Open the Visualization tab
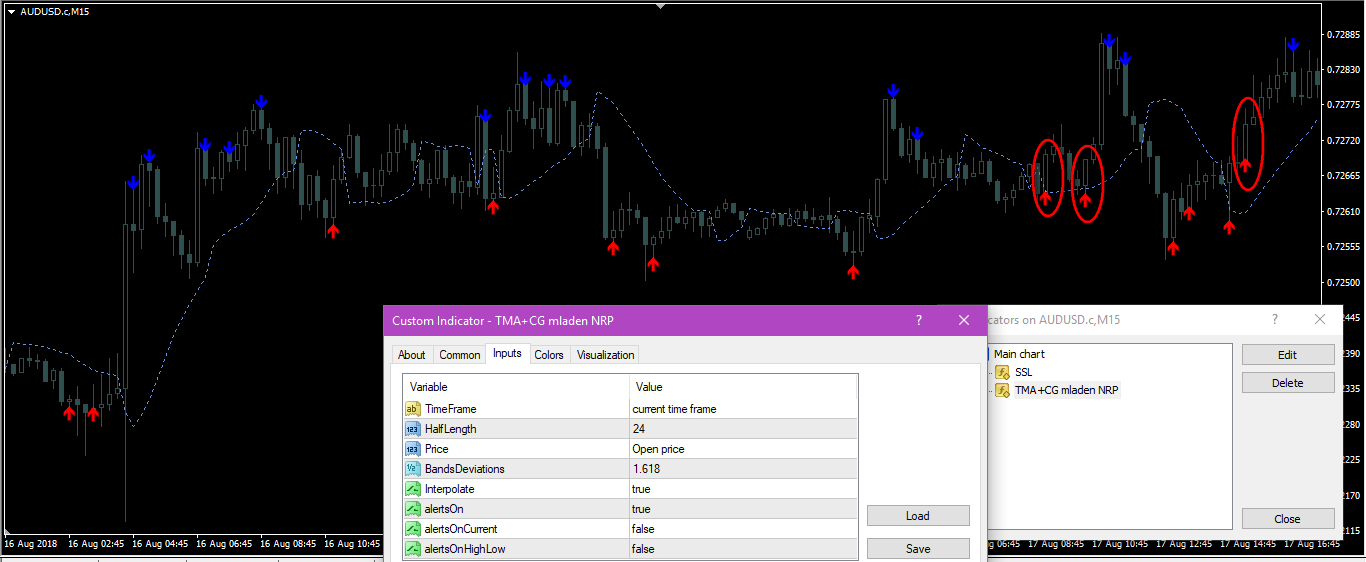The image size is (1366, 562). 606,355
